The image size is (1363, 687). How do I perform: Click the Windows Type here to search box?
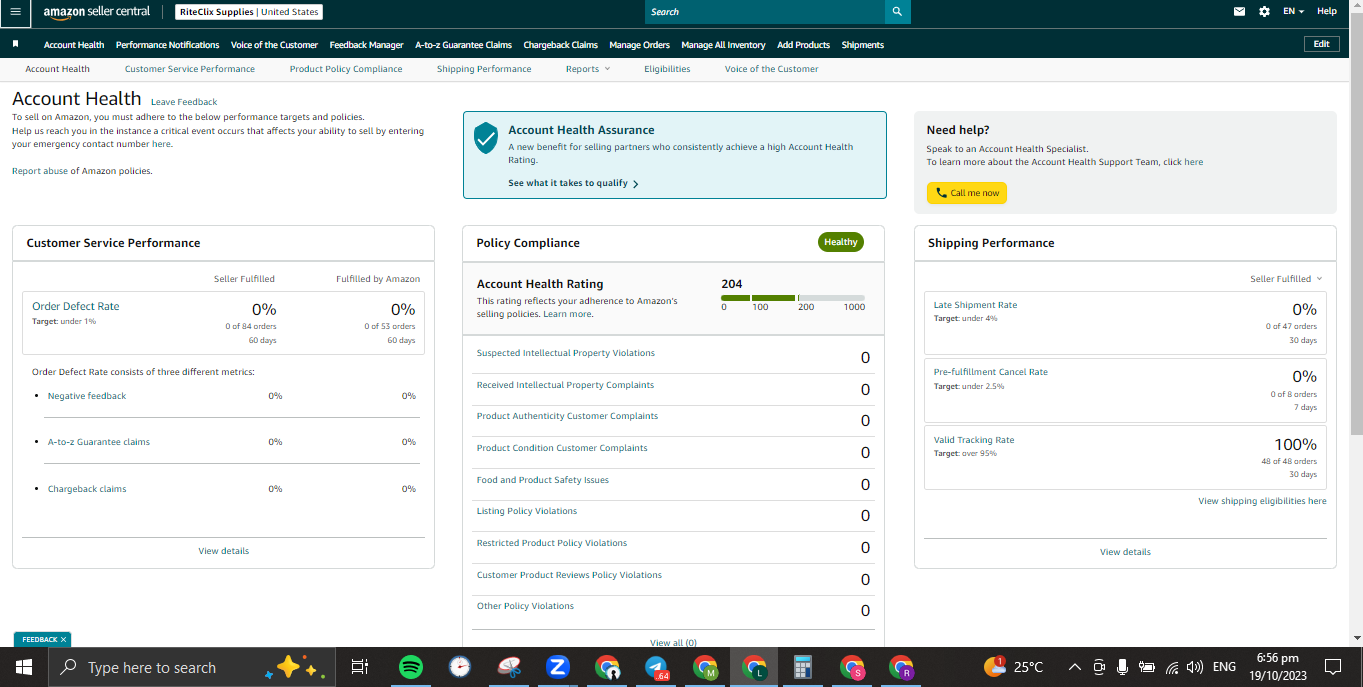point(192,667)
